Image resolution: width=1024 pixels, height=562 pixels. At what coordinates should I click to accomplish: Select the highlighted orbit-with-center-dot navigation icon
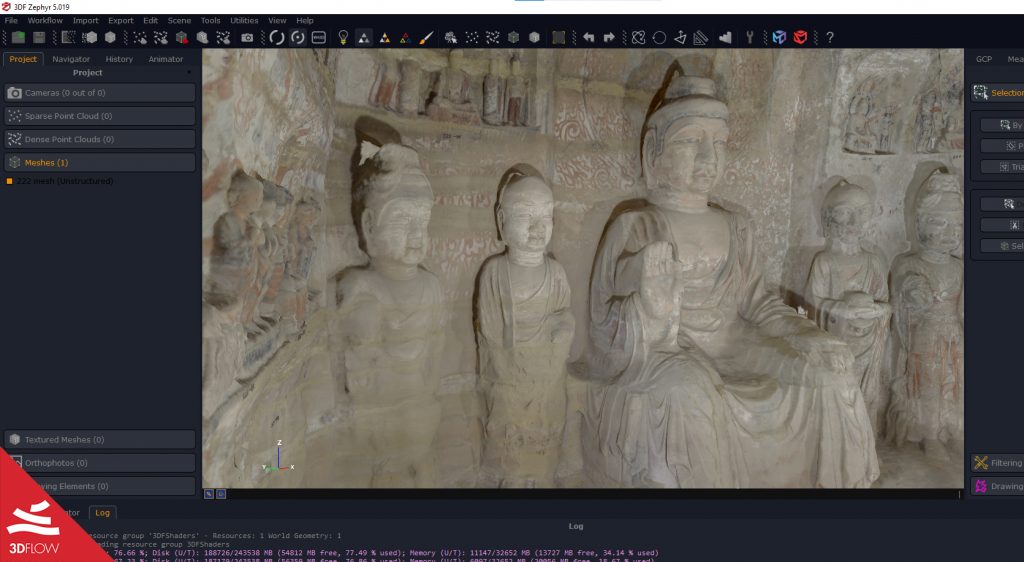(x=298, y=37)
